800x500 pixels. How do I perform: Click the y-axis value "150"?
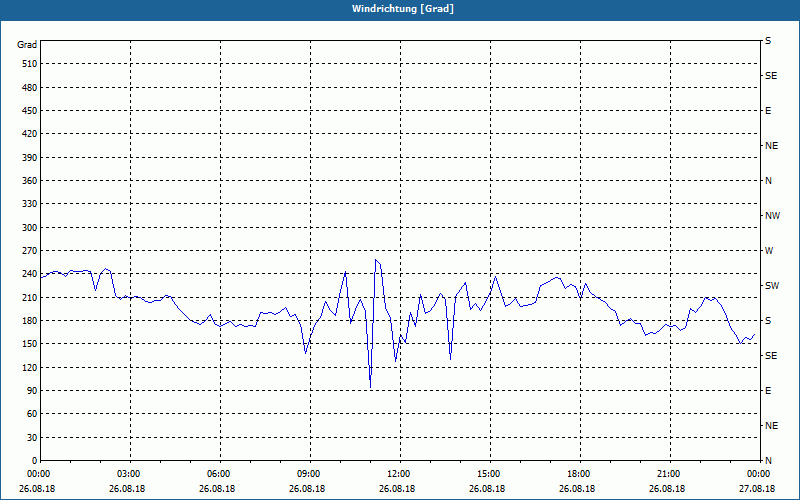coord(30,344)
